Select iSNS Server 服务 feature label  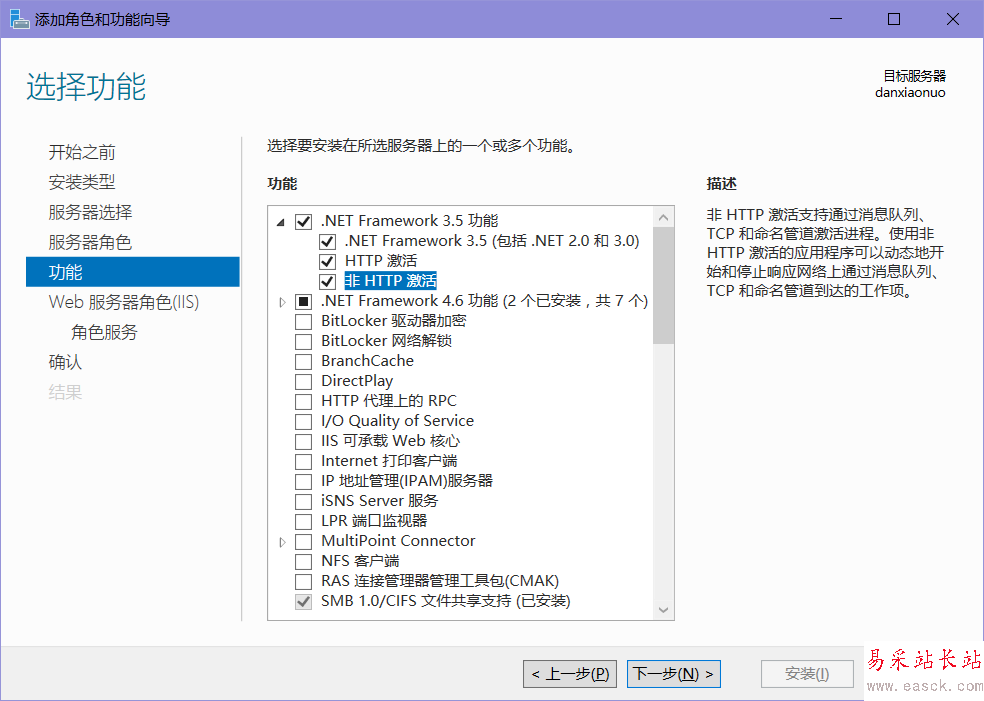coord(380,501)
